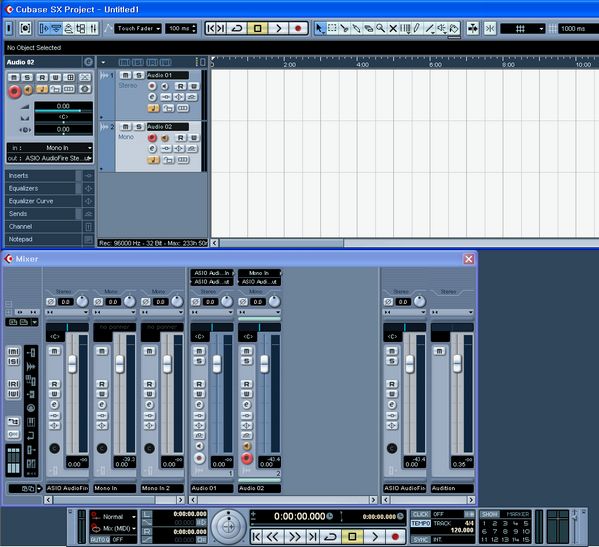Open Mixer icon in top toolbar
The image size is (599, 547).
pos(93,29)
